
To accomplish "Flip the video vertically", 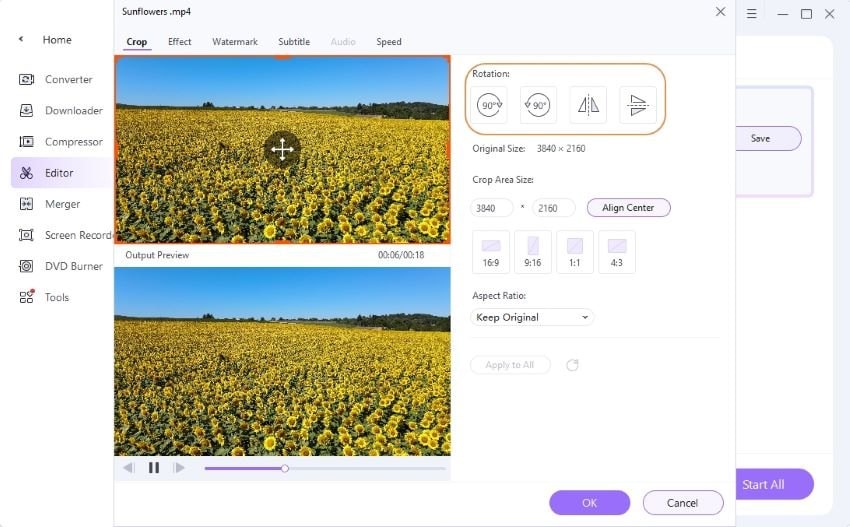I will [x=638, y=105].
